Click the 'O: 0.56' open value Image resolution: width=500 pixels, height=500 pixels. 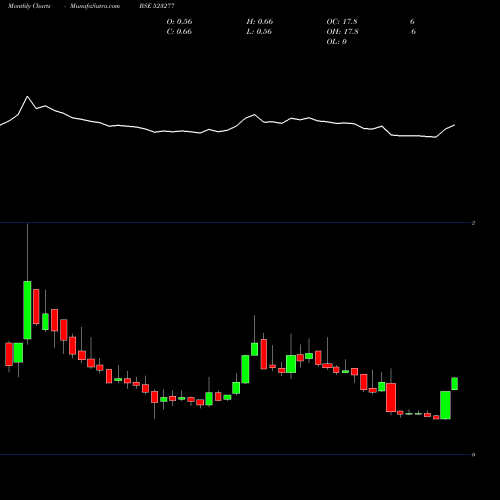(179, 21)
